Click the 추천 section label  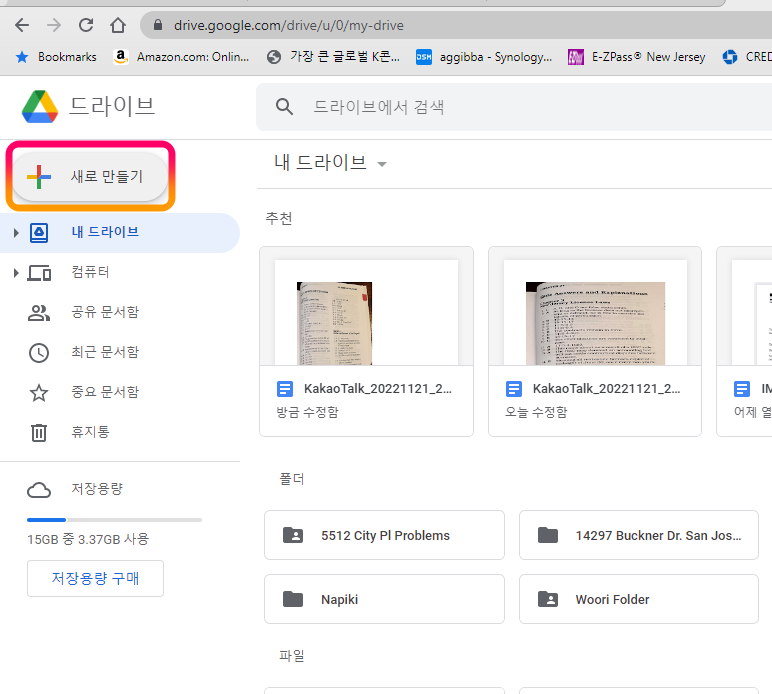279,218
